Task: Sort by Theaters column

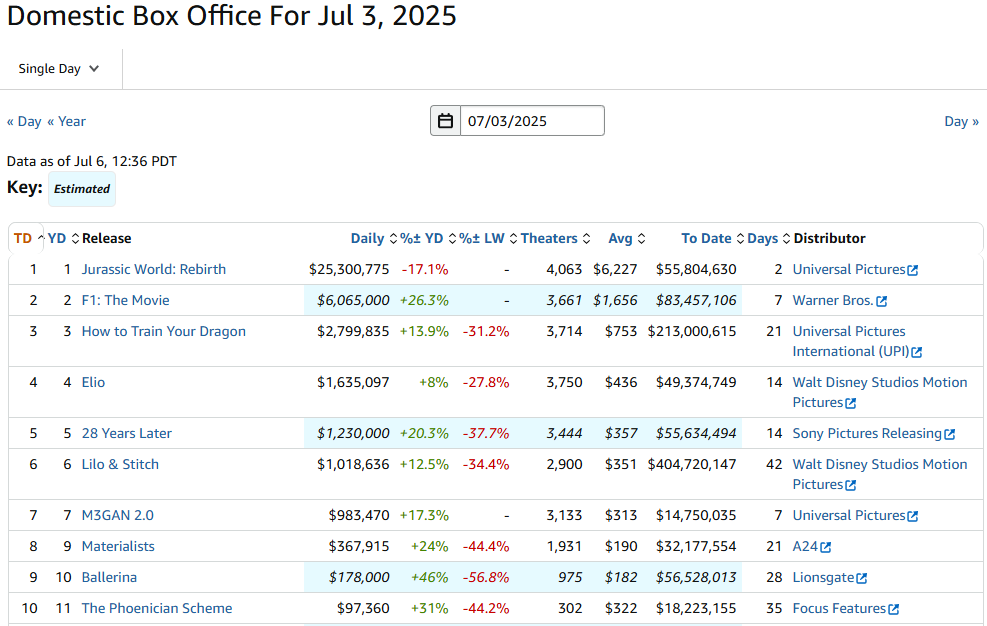Action: 555,239
